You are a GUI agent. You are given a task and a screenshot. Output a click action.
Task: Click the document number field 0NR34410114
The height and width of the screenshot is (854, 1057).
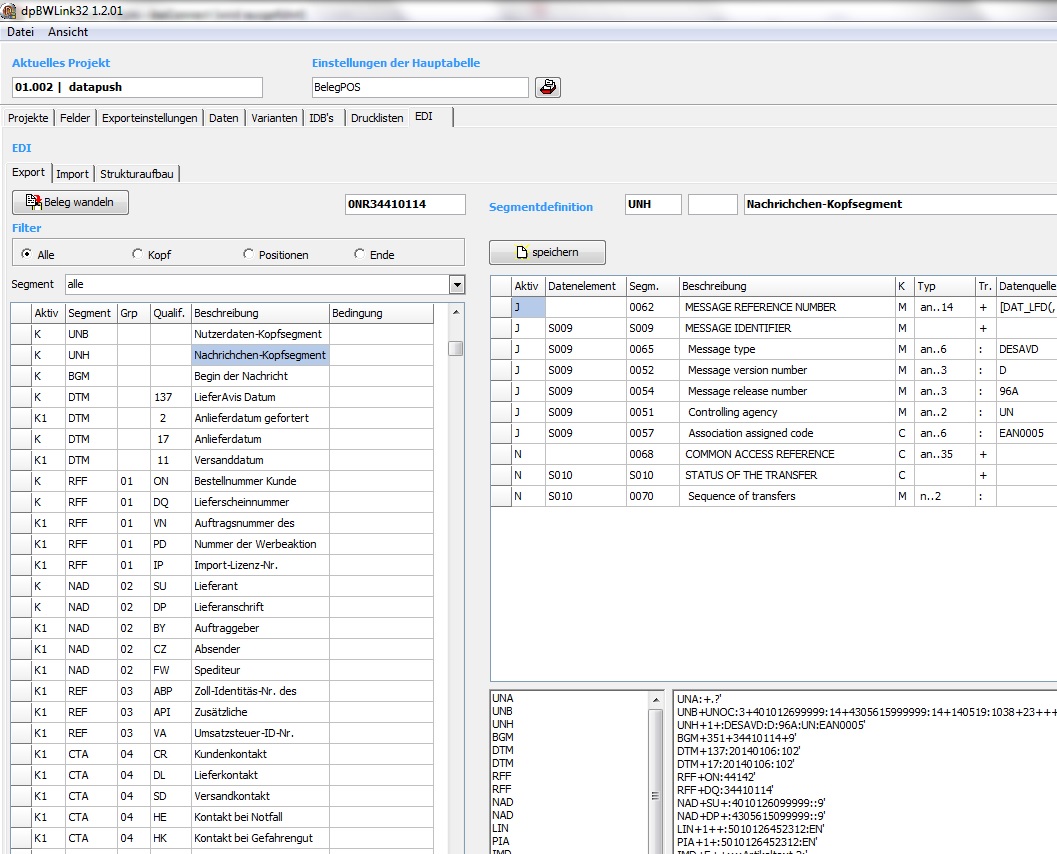405,204
